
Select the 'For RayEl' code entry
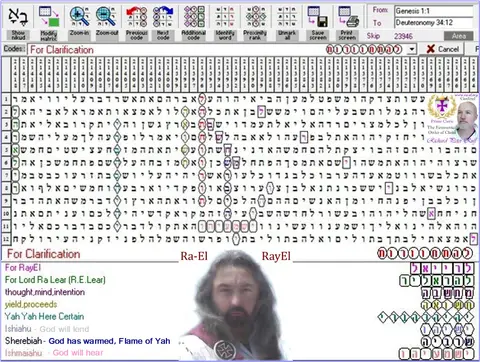click(23, 268)
